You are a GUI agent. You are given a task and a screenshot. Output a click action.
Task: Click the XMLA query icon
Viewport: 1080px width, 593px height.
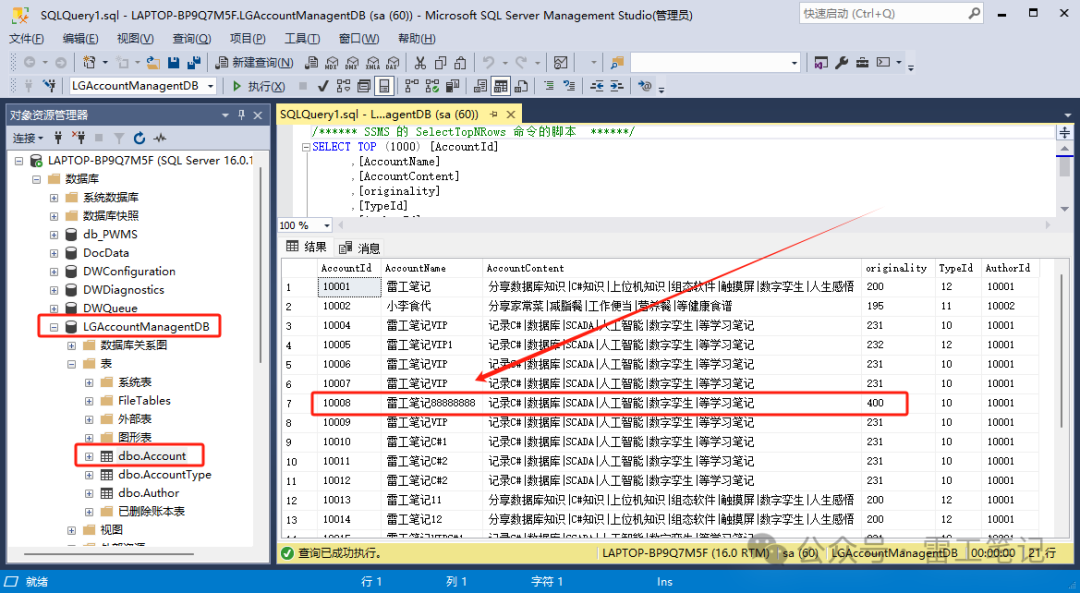pyautogui.click(x=373, y=63)
